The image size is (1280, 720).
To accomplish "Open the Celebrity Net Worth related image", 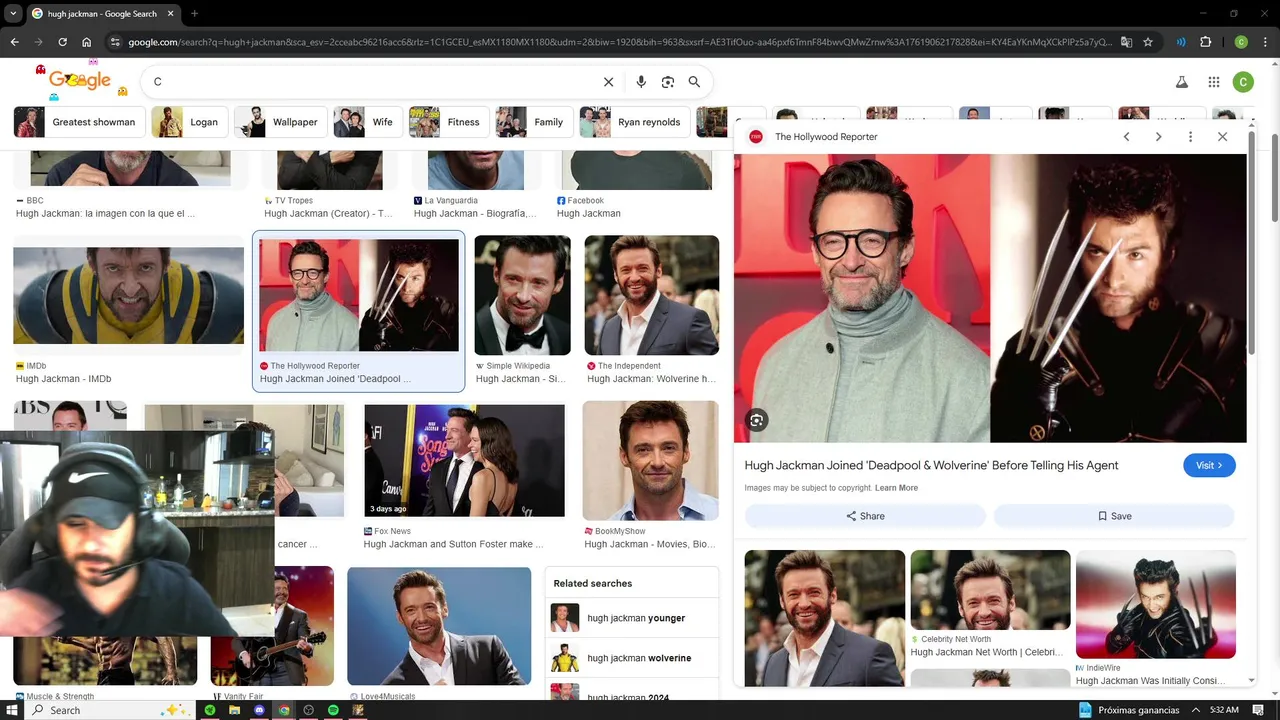I will (x=990, y=590).
